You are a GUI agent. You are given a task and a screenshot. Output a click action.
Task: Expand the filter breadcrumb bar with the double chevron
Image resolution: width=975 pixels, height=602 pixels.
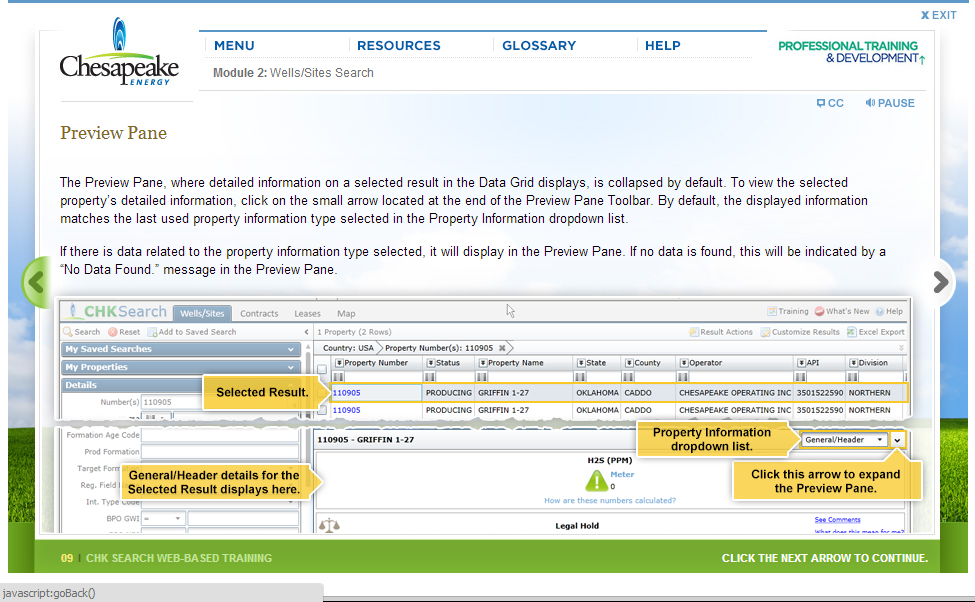(x=901, y=348)
